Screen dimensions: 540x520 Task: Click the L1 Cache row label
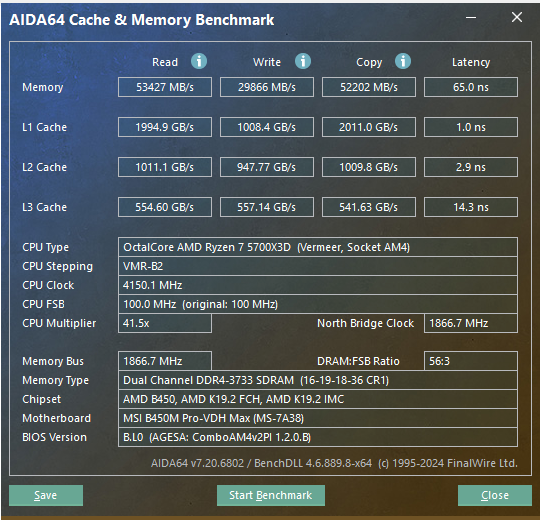pyautogui.click(x=44, y=127)
